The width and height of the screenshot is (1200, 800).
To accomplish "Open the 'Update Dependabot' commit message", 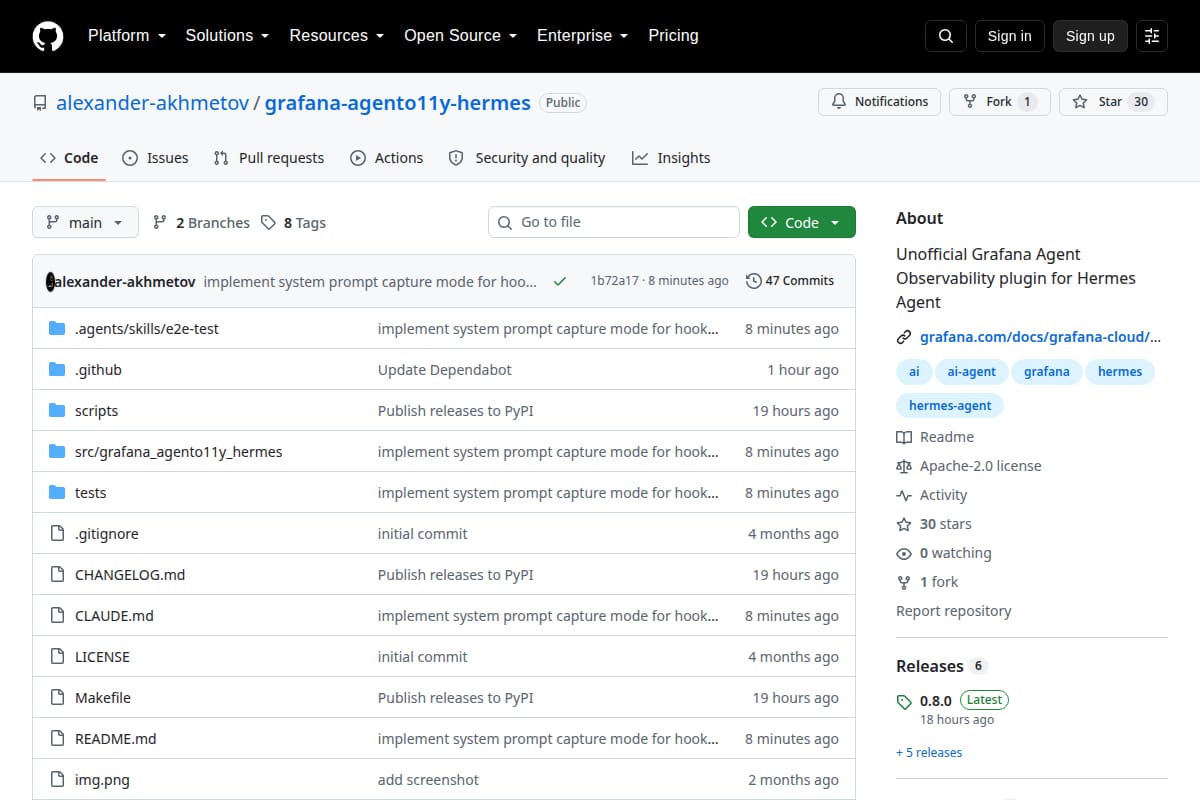I will tap(445, 370).
